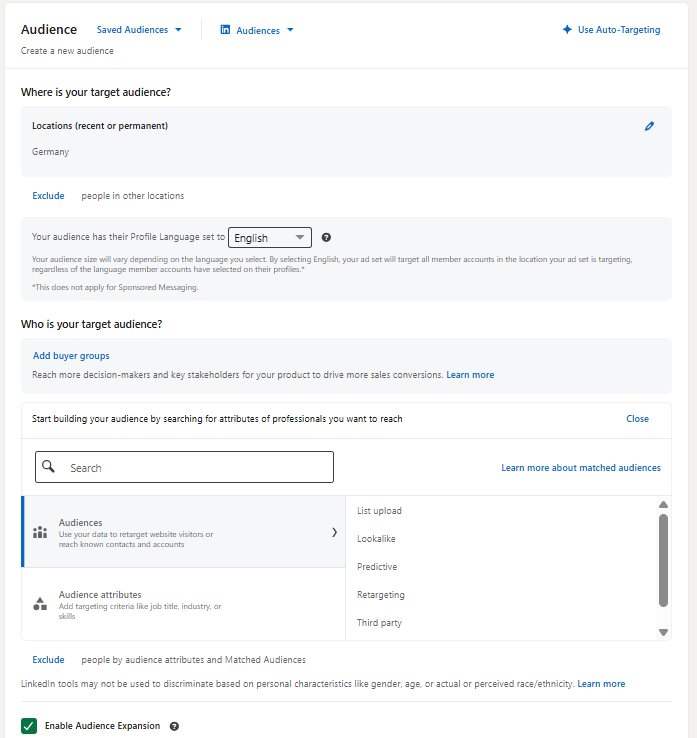697x738 pixels.
Task: Click the scrollbar down arrow in audiences list
Action: [664, 633]
